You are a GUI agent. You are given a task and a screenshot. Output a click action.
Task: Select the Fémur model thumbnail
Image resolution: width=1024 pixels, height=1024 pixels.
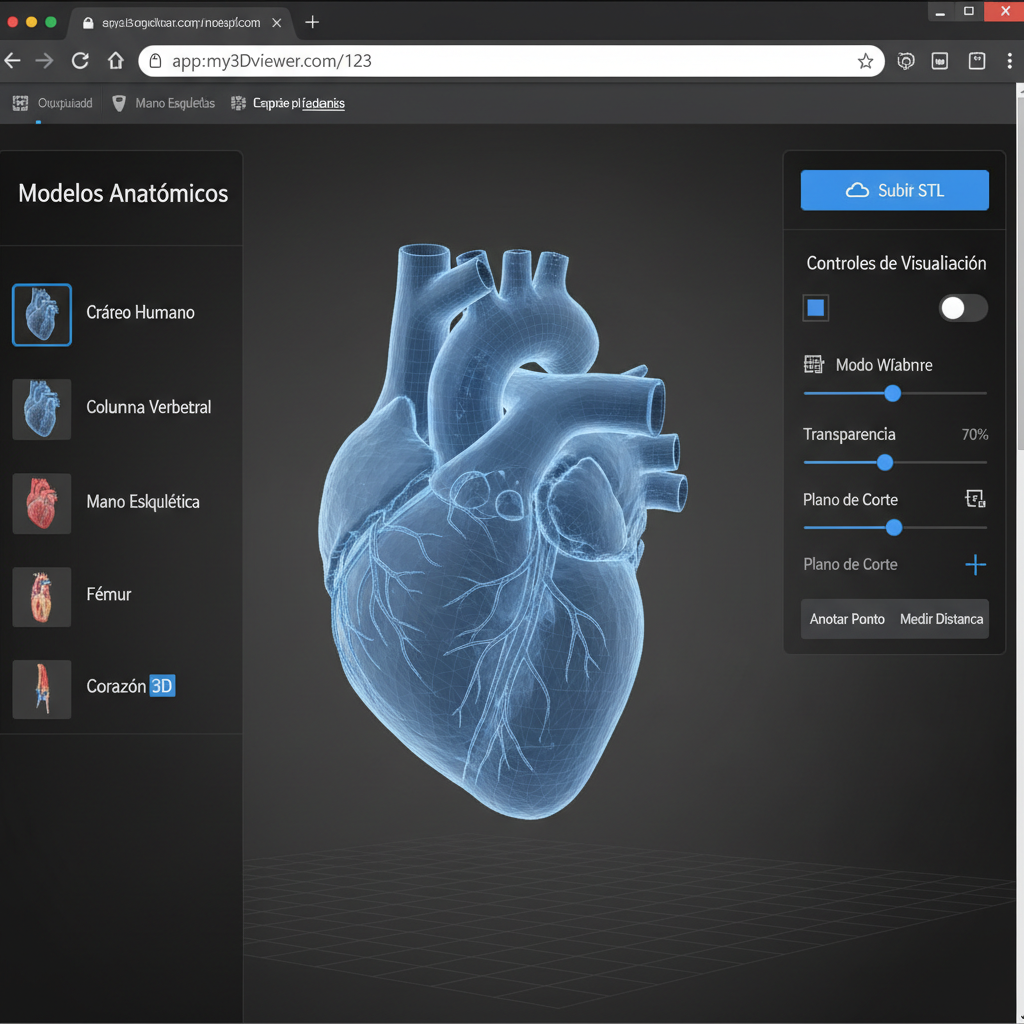[x=42, y=596]
